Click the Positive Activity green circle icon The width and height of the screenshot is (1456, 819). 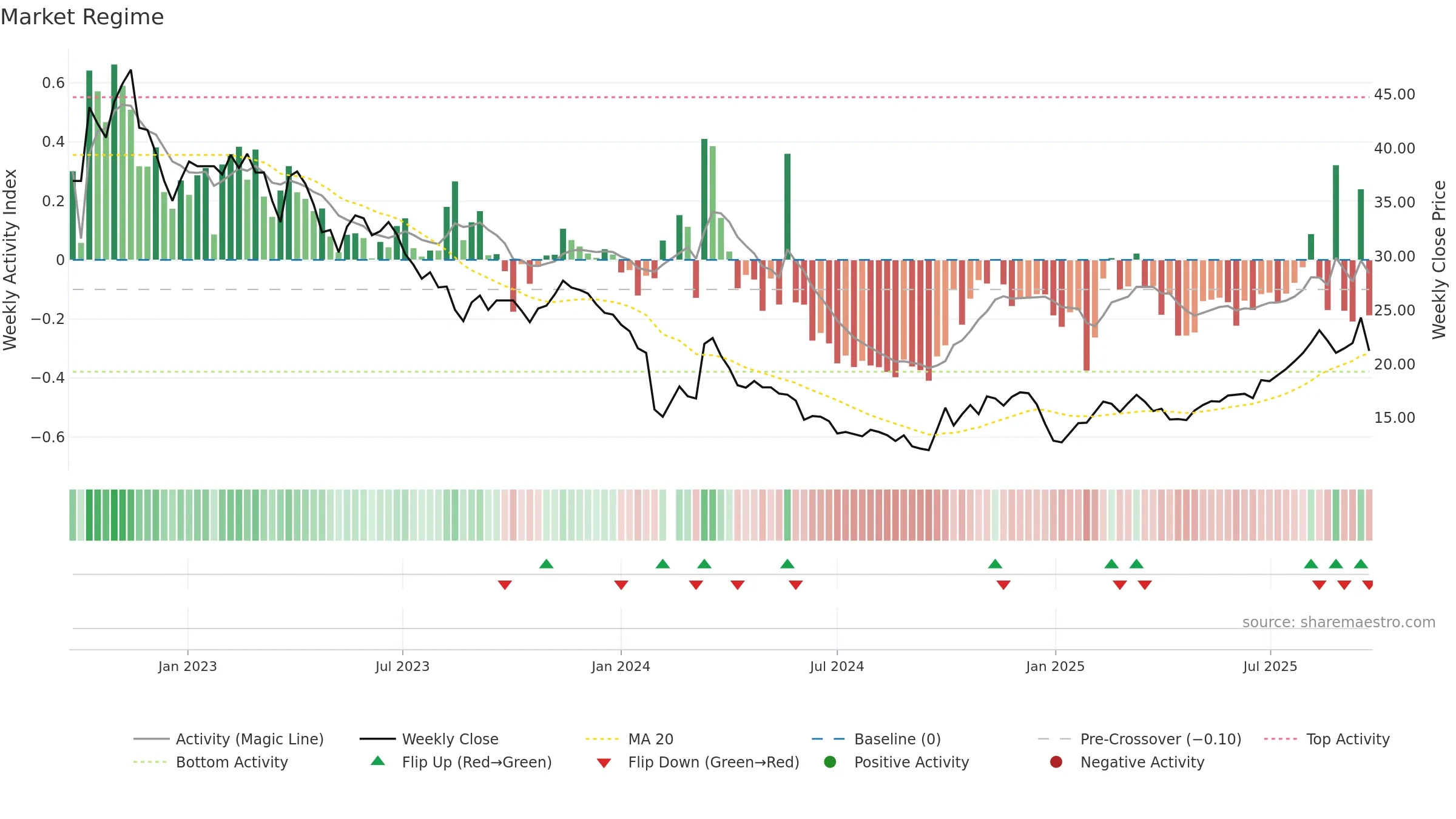pos(831,762)
